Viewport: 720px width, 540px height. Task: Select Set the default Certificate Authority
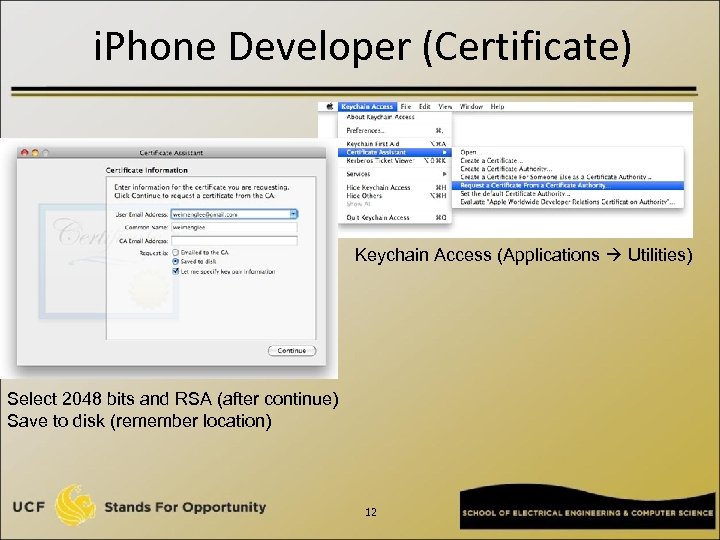tap(568, 194)
